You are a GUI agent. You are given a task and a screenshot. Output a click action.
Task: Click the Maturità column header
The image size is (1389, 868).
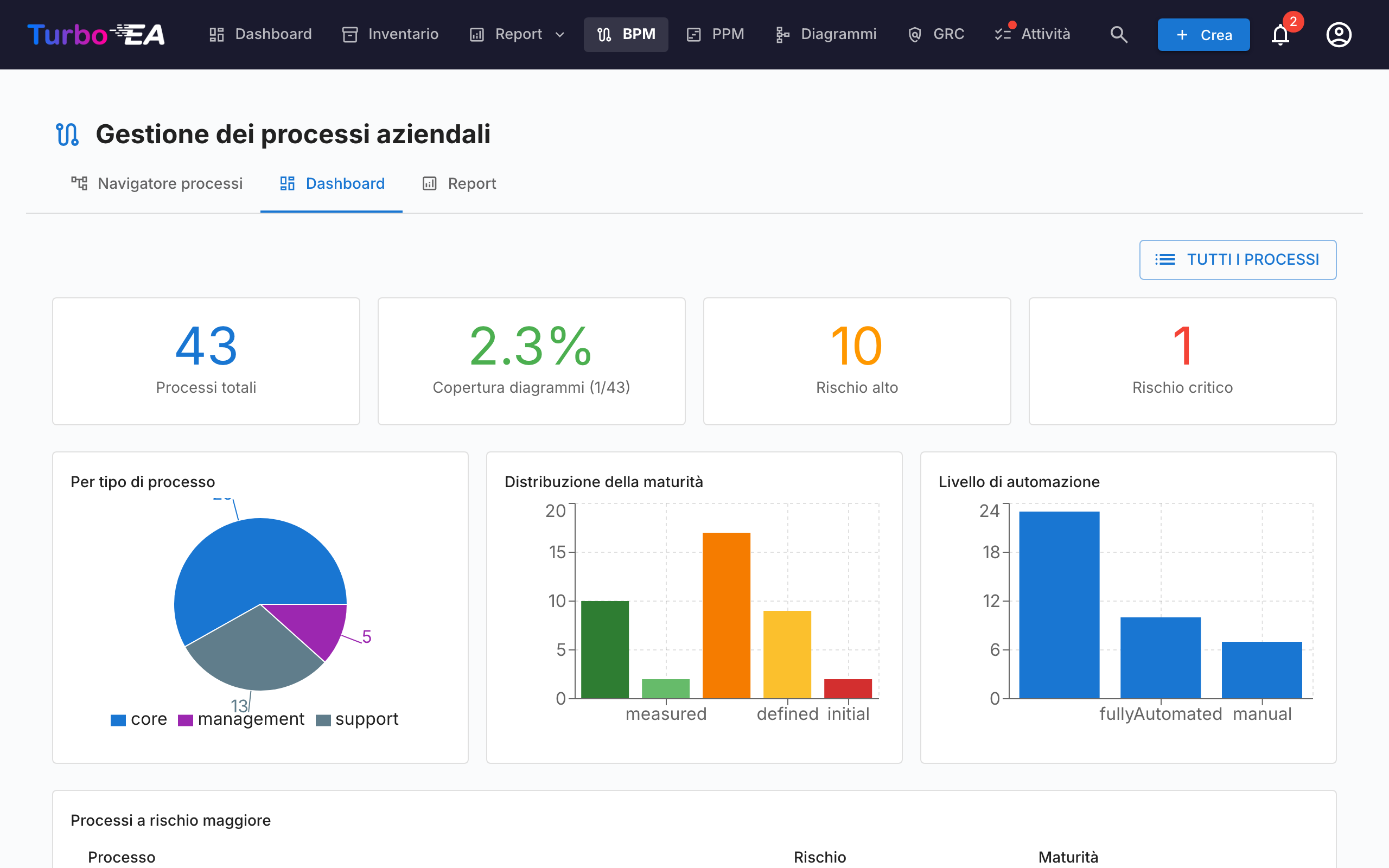1068,857
